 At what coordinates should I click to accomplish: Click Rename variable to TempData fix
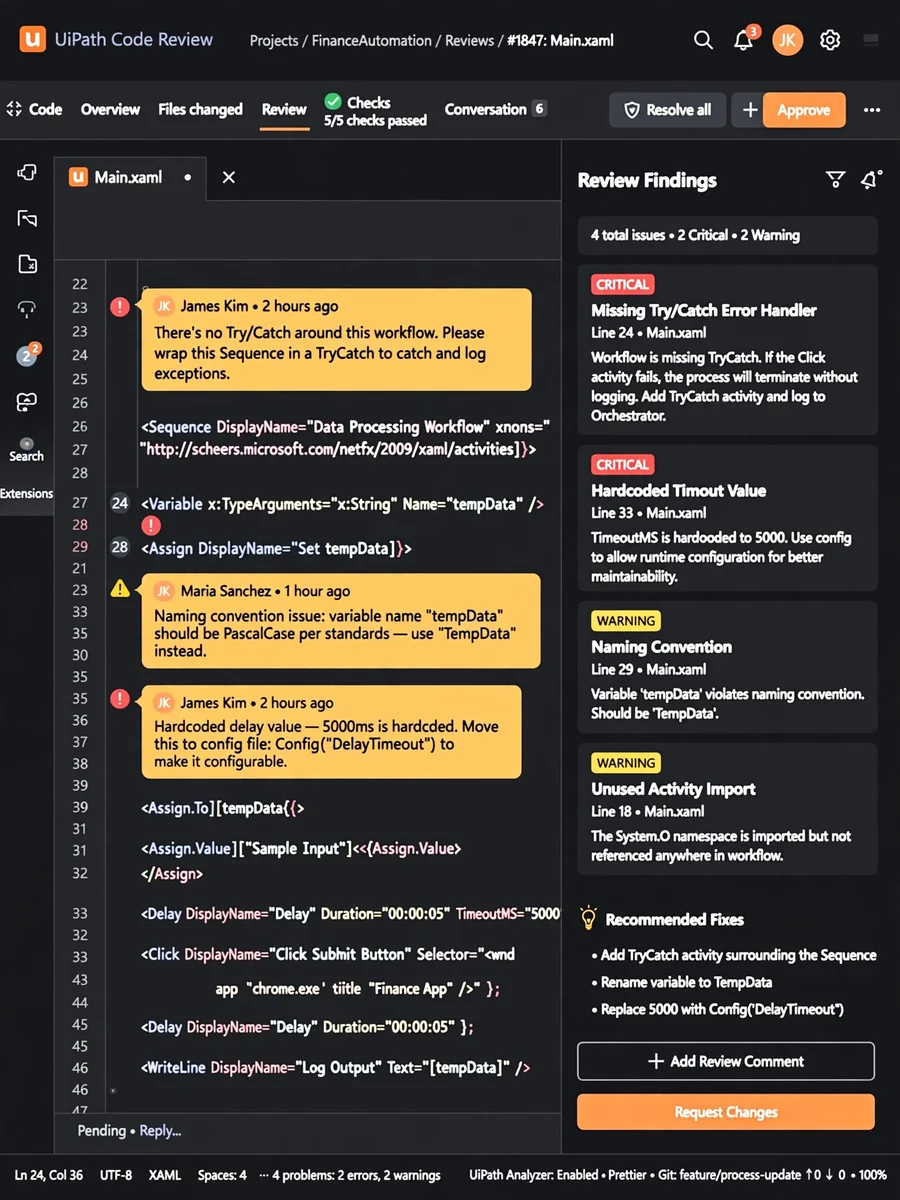click(686, 982)
